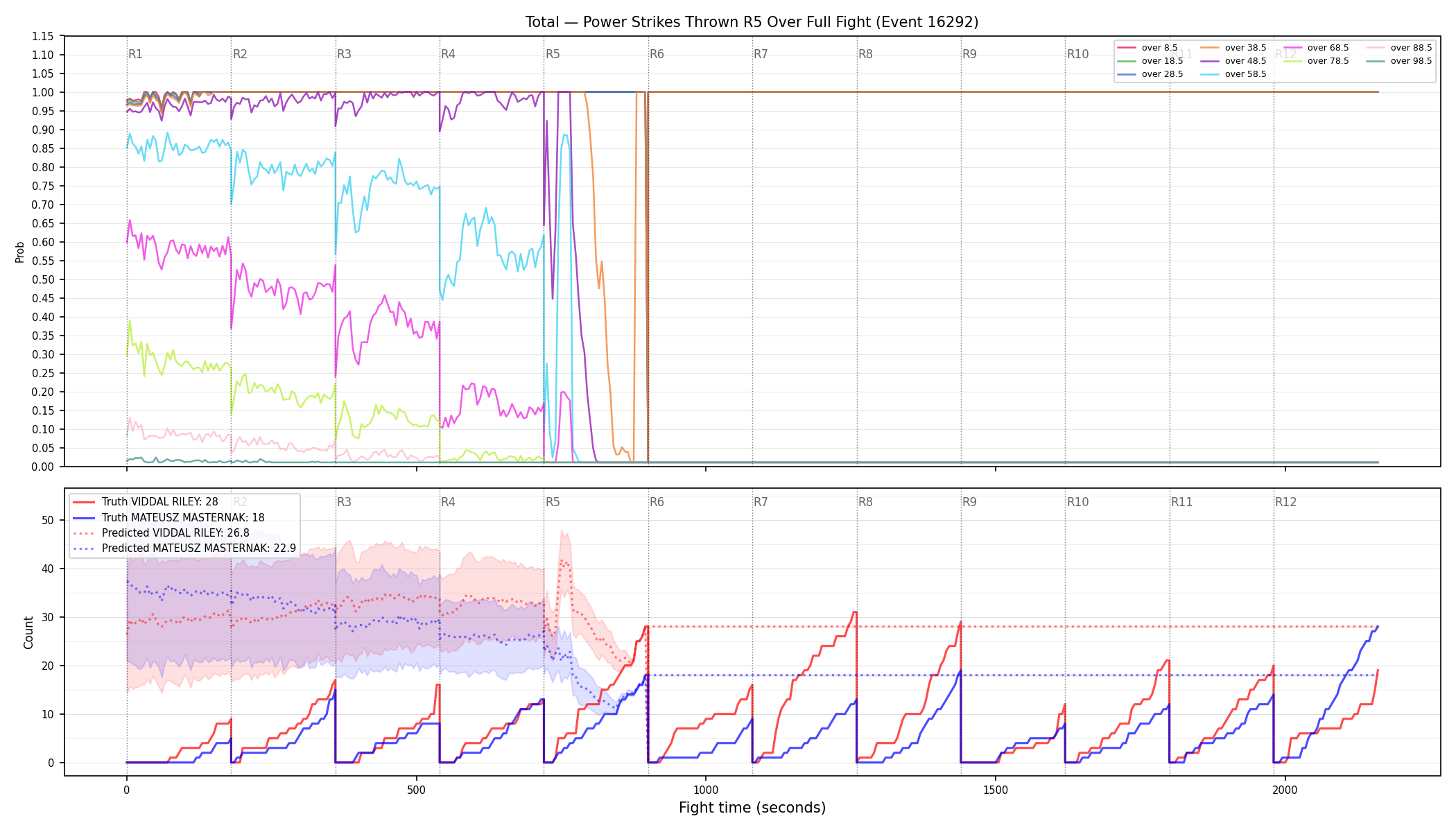Click the 0.30 tick on the Prob axis
The width and height of the screenshot is (1456, 832).
tap(43, 354)
